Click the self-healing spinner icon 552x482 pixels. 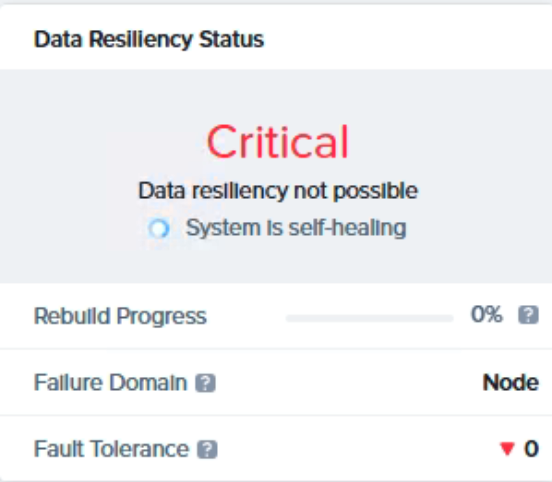pyautogui.click(x=159, y=229)
